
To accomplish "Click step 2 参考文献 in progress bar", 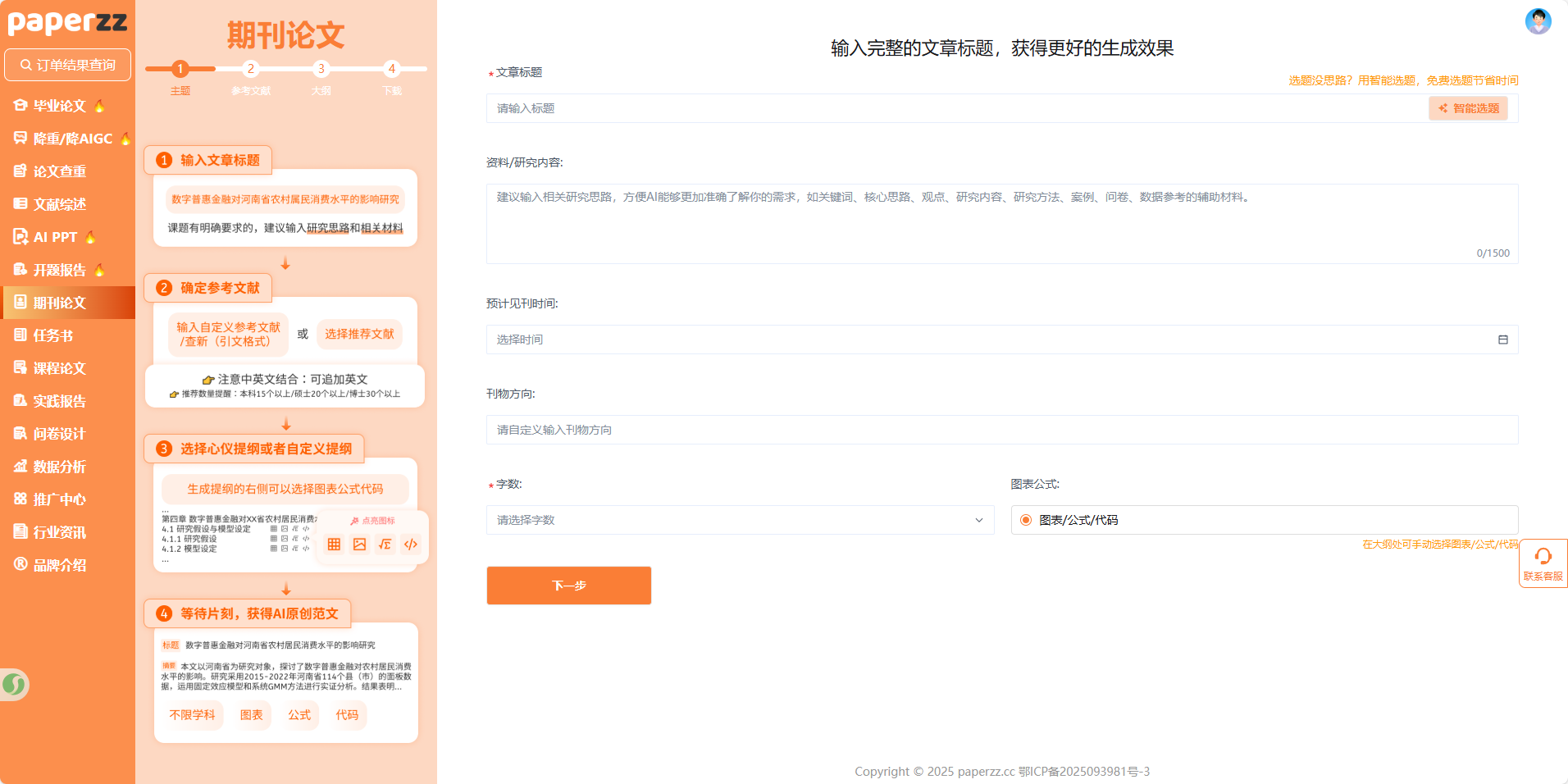I will point(251,70).
